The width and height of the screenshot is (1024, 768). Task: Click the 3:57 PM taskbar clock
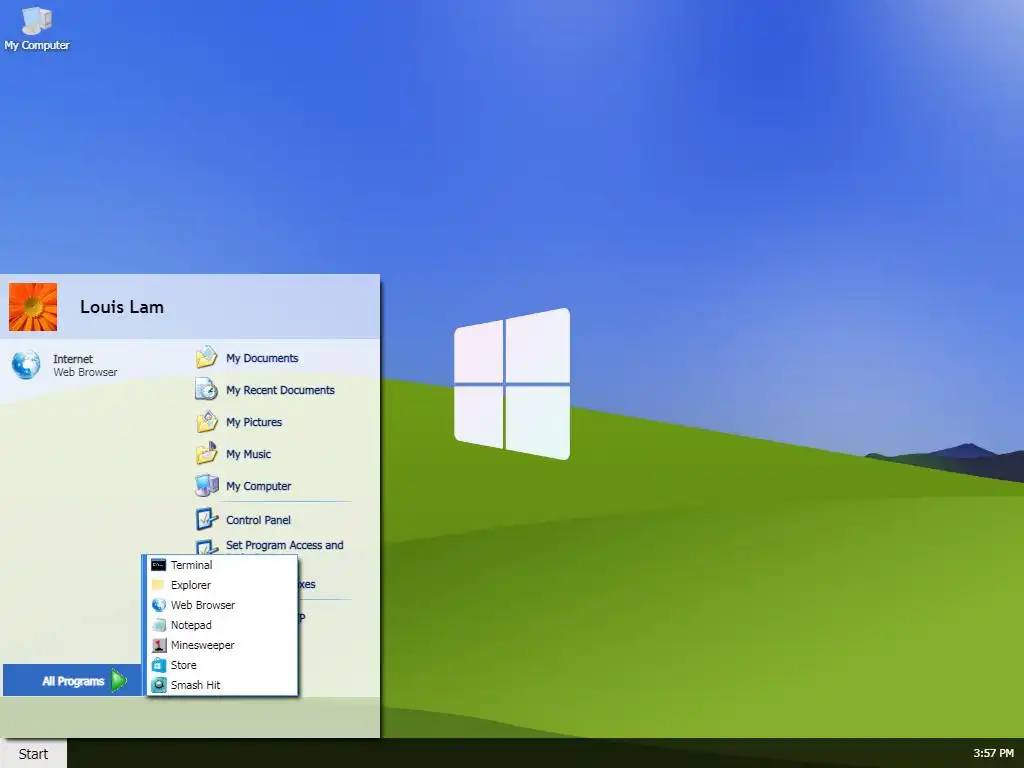click(x=993, y=753)
